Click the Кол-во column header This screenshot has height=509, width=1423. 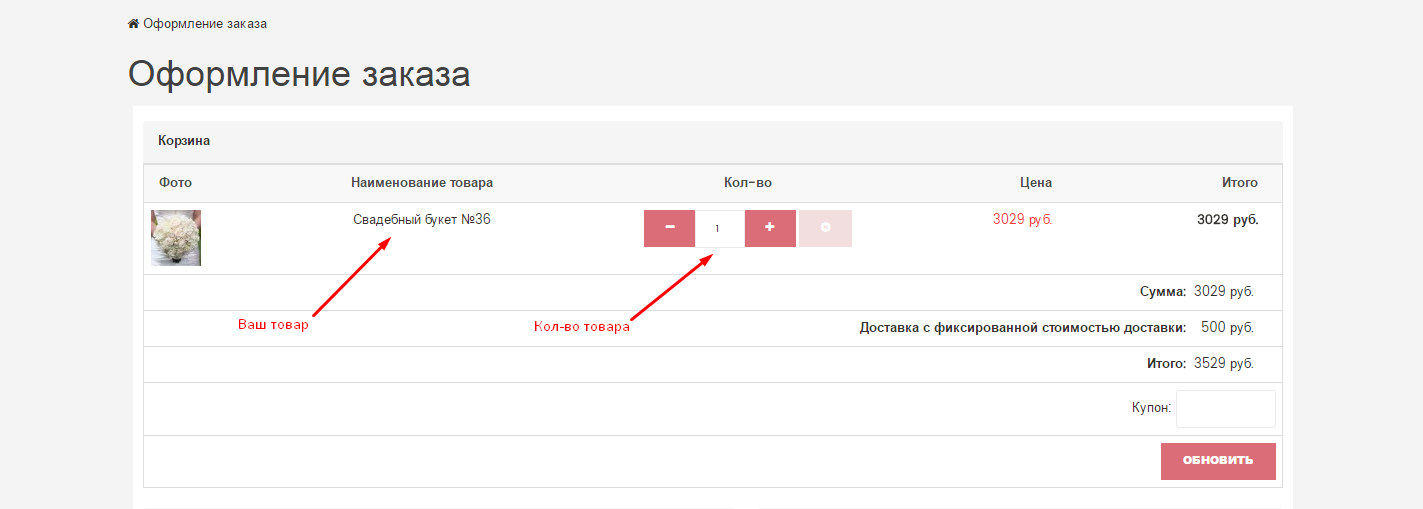tap(747, 183)
